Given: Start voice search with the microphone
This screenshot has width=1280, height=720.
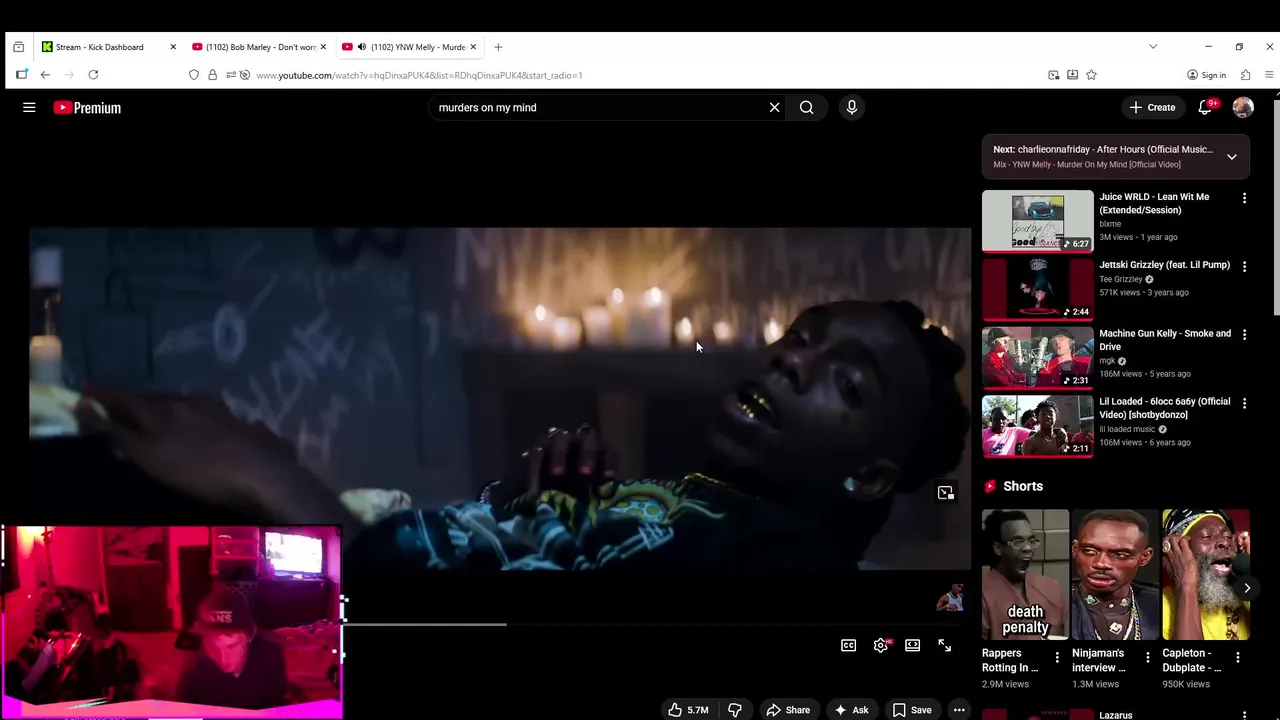Looking at the screenshot, I should coord(852,107).
